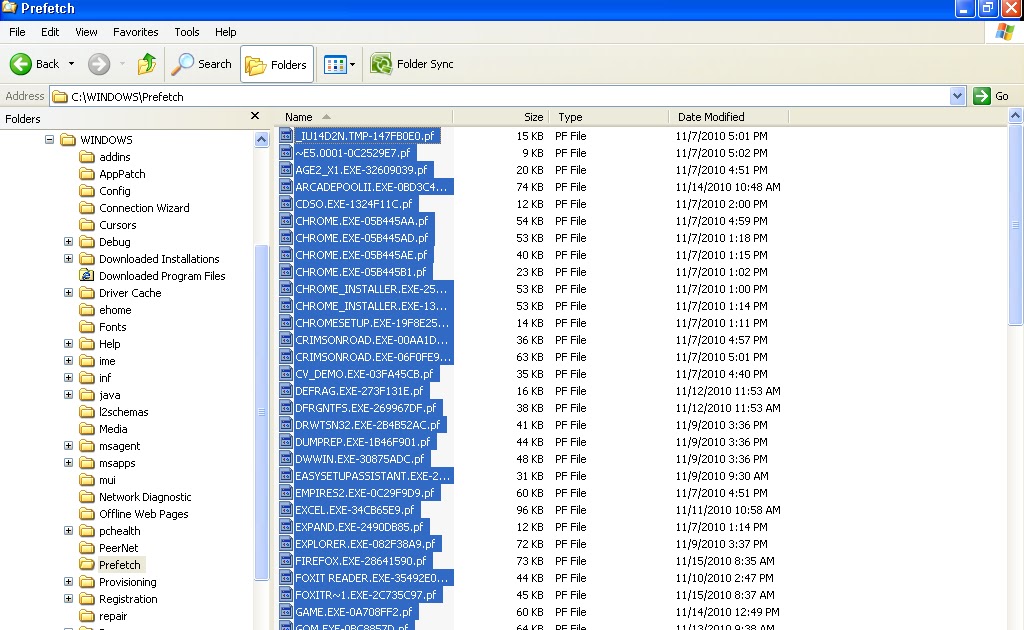Click the file list scroll up arrow

pos(1015,116)
